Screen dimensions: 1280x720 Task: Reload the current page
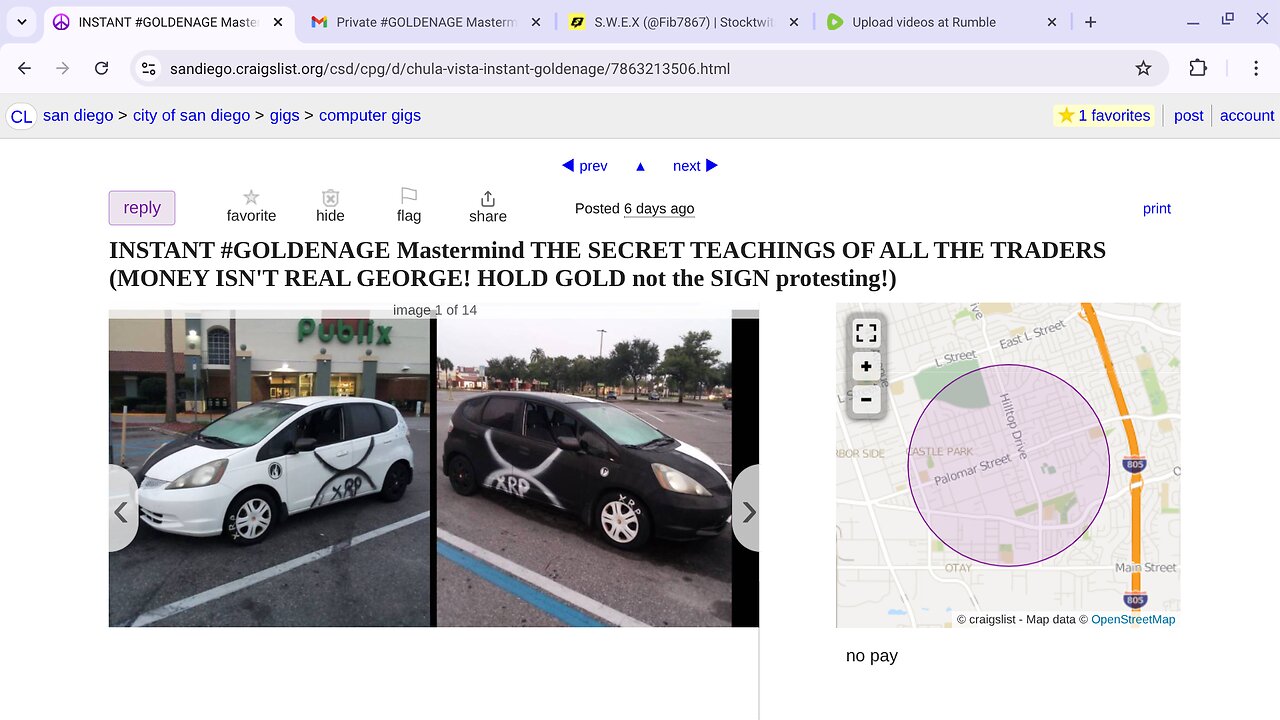101,68
